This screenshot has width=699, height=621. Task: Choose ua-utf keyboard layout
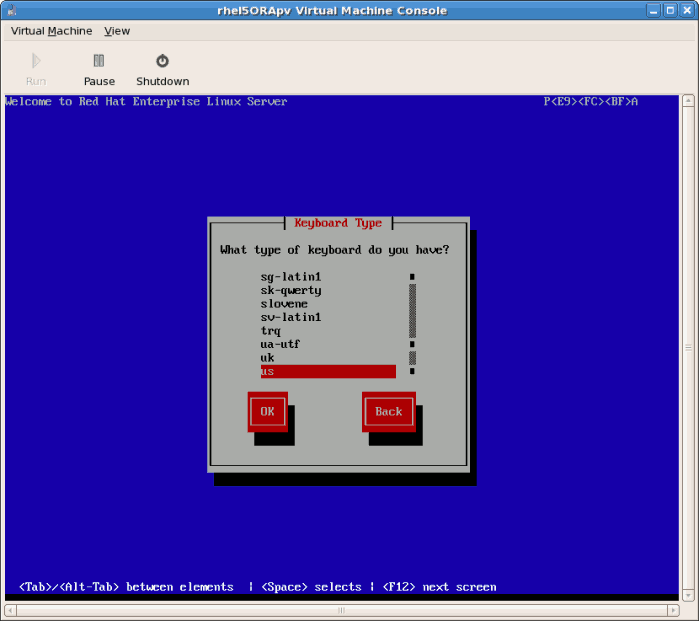coord(280,344)
